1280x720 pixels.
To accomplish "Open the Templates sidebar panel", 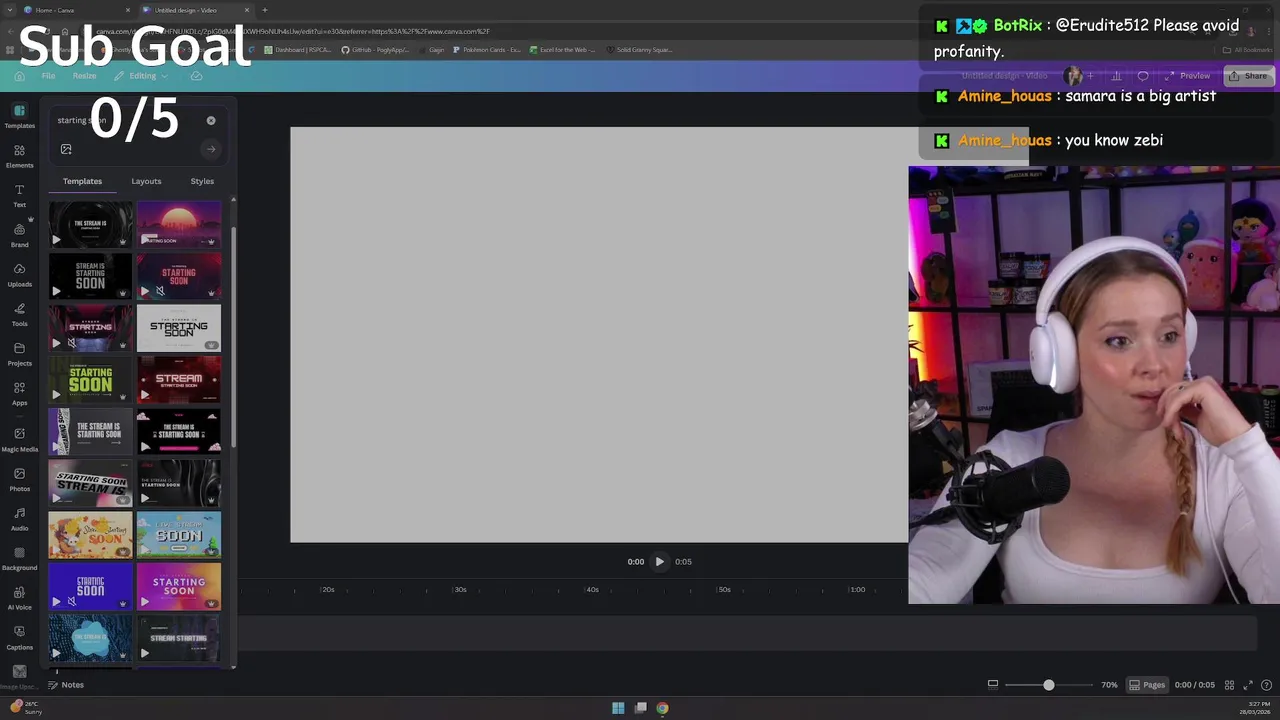I will pos(19,116).
